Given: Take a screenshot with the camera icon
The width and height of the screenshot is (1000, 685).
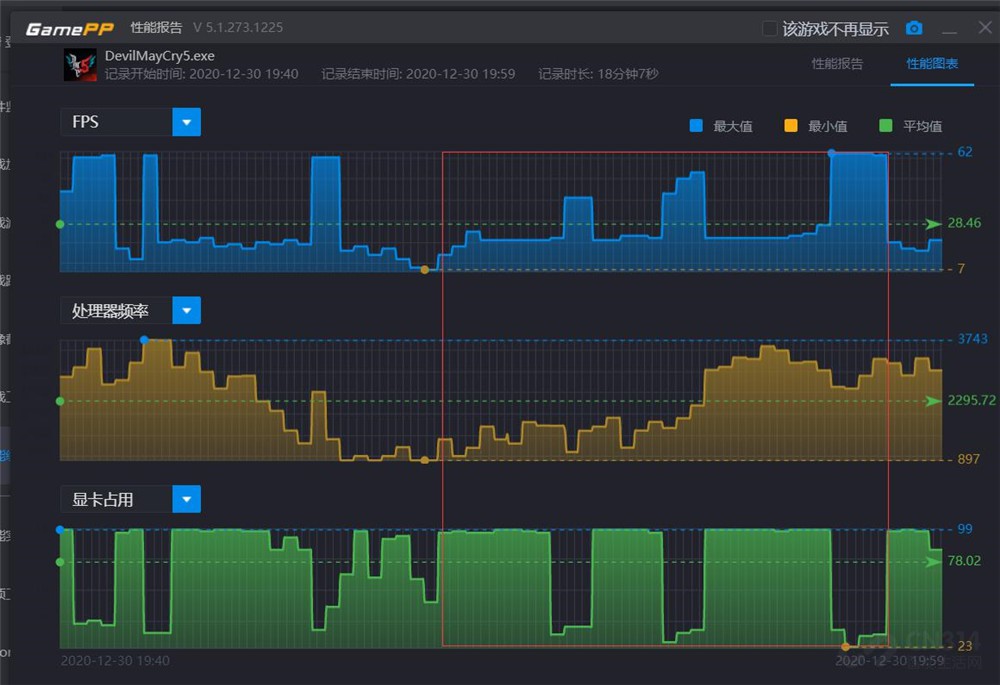Looking at the screenshot, I should (x=914, y=28).
